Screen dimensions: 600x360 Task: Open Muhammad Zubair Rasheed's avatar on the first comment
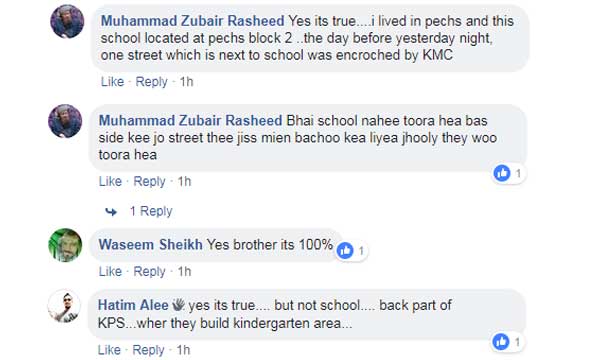pyautogui.click(x=67, y=21)
